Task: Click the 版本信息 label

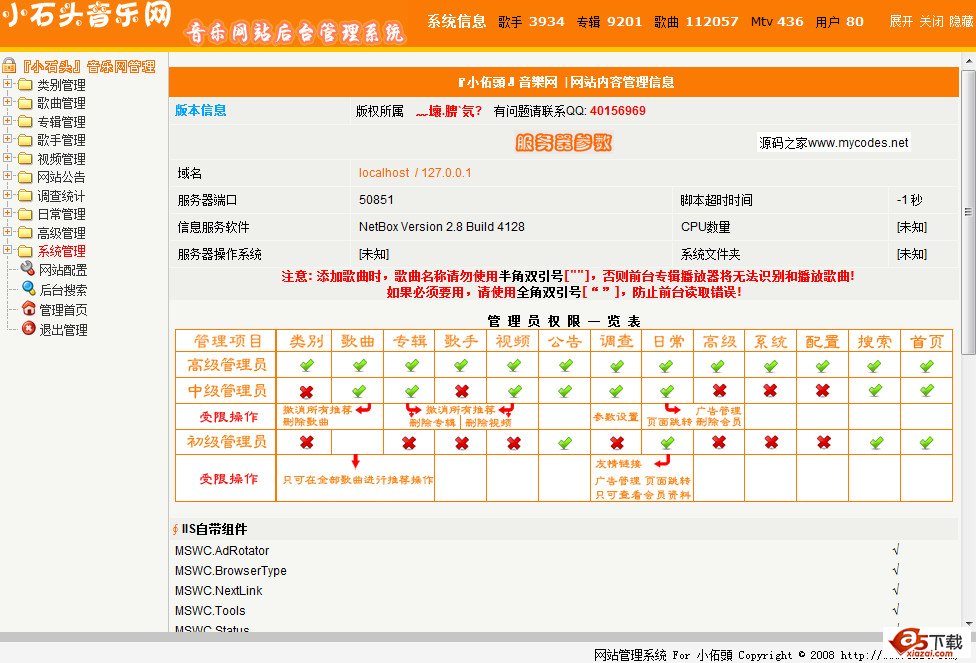Action: (x=200, y=111)
